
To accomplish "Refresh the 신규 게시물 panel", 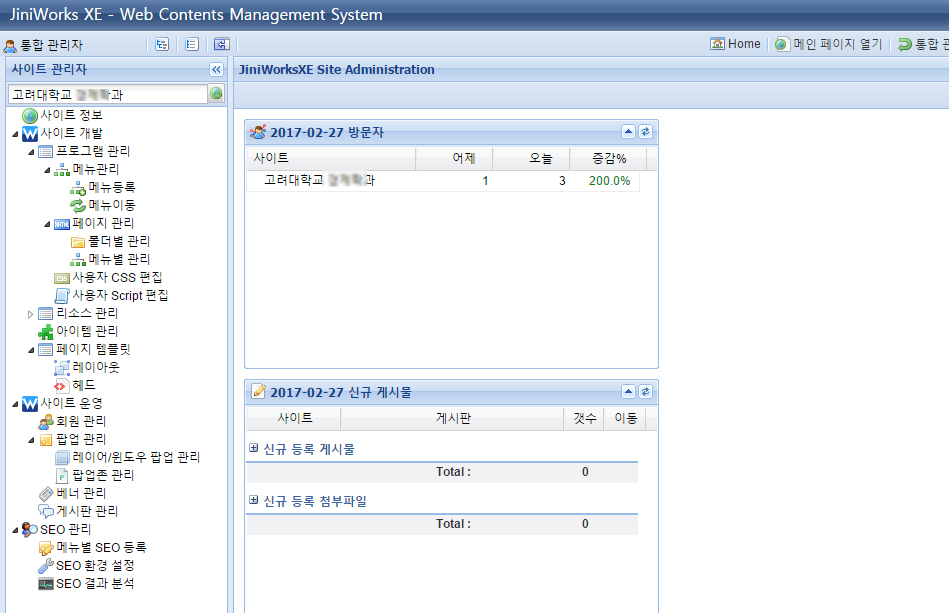I will pyautogui.click(x=645, y=391).
